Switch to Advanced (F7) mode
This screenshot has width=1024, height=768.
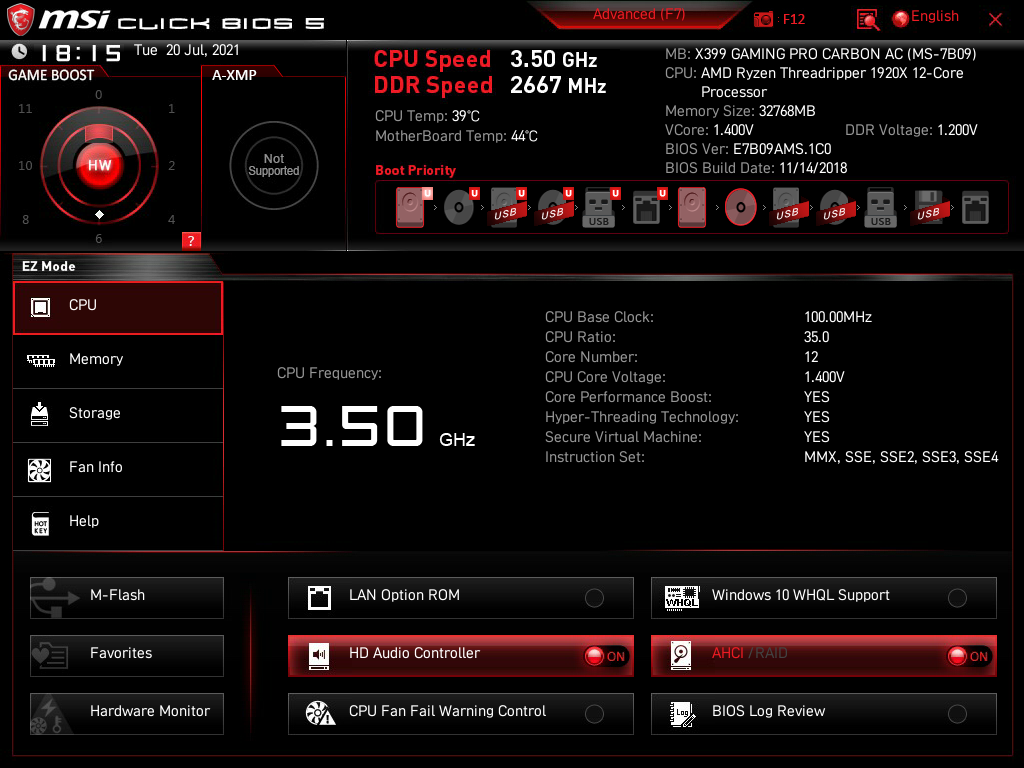point(639,14)
